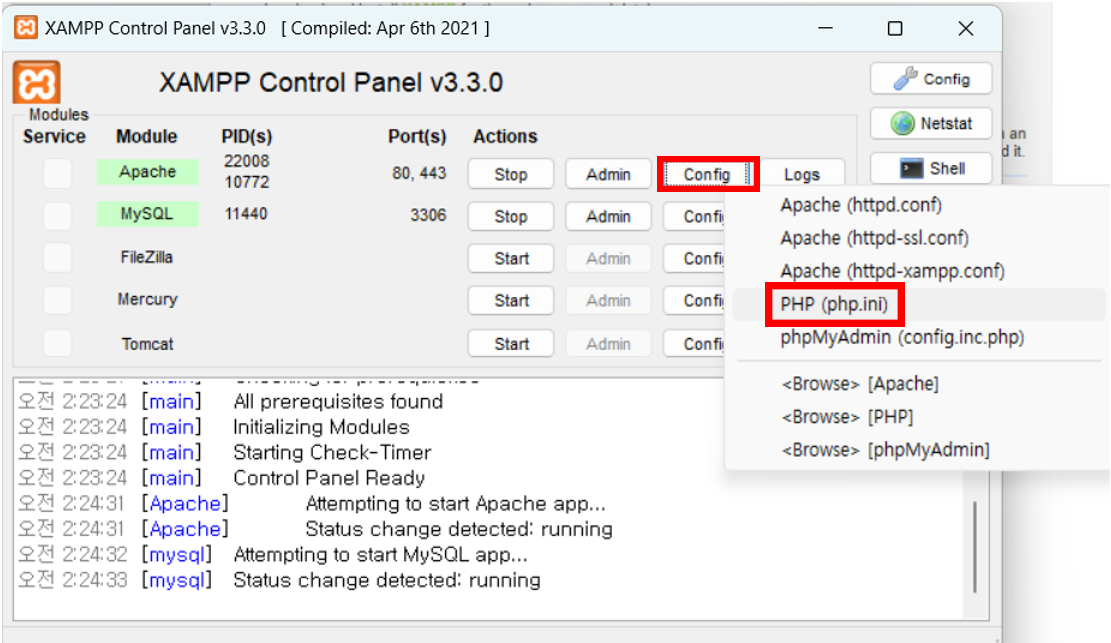
Task: Toggle MySQL service checkbox
Action: [57, 216]
